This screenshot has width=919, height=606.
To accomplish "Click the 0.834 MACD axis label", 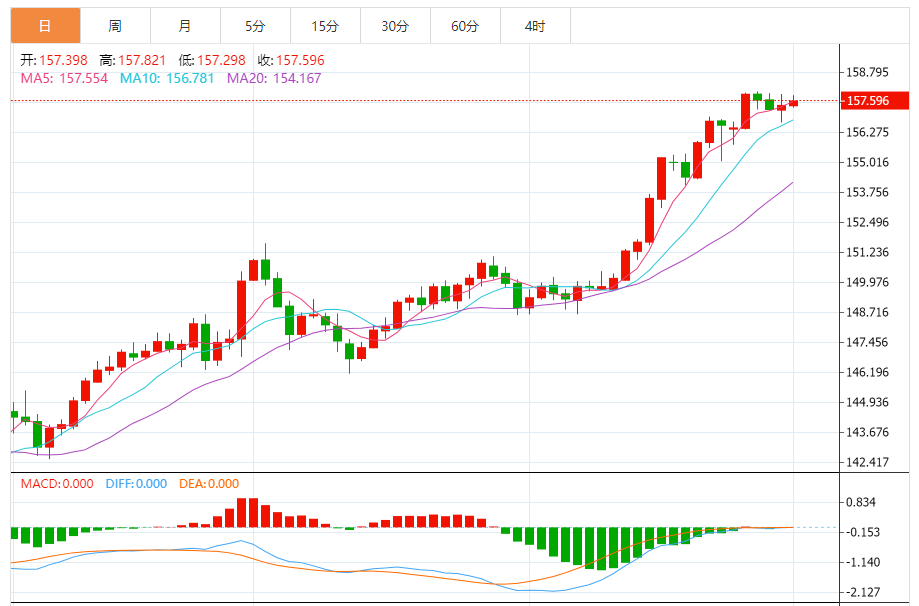I will coord(860,502).
